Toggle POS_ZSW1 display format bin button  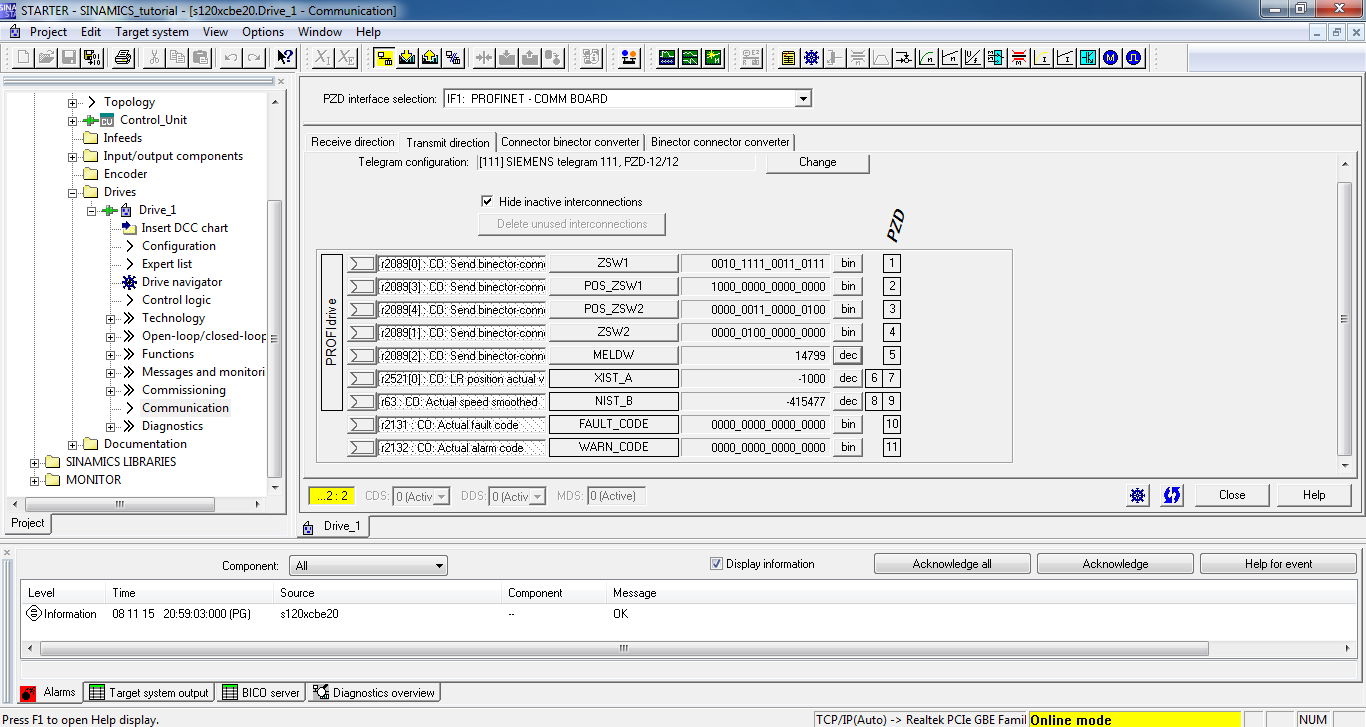[x=848, y=286]
